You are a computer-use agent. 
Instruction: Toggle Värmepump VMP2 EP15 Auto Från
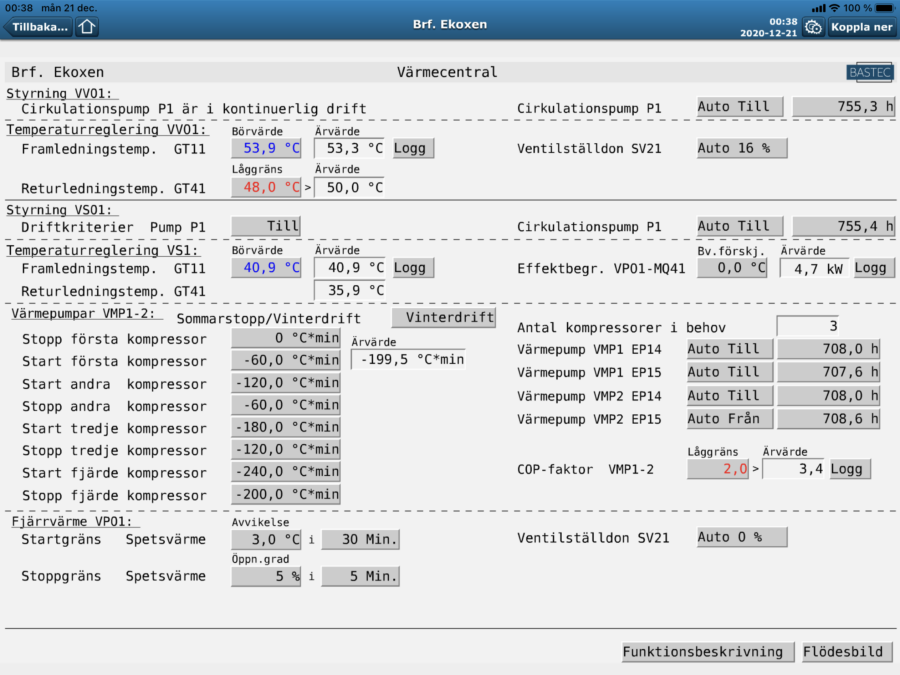coord(730,418)
